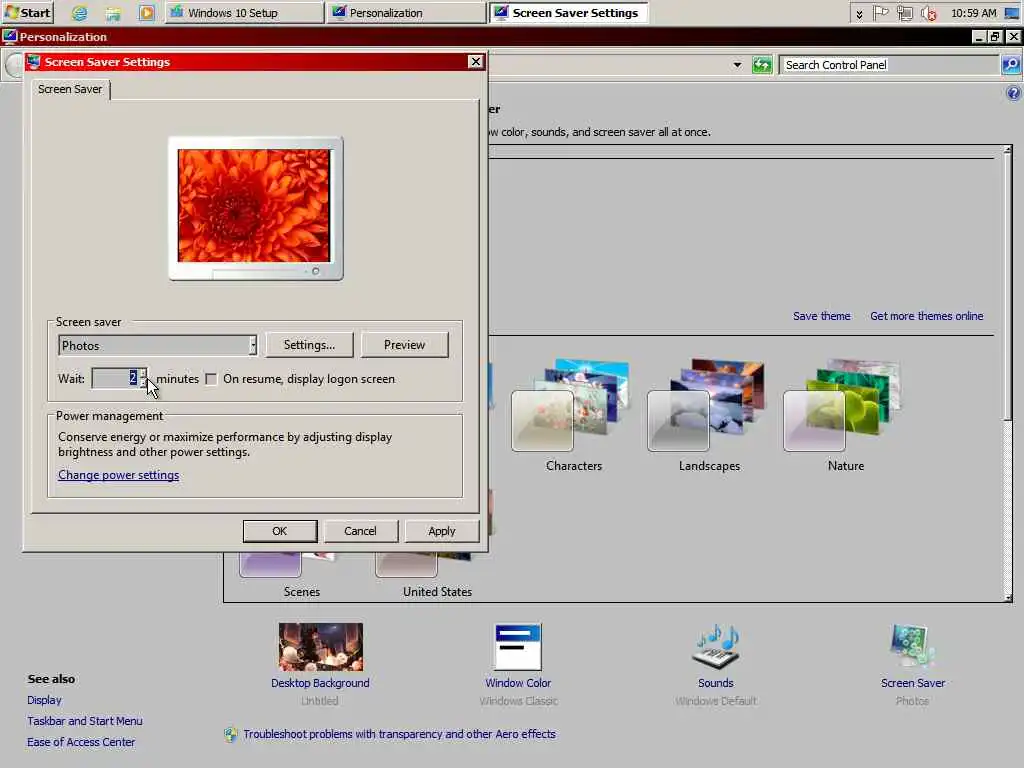This screenshot has width=1024, height=768.
Task: Close the Screen Saver Settings dialog
Action: (x=475, y=61)
